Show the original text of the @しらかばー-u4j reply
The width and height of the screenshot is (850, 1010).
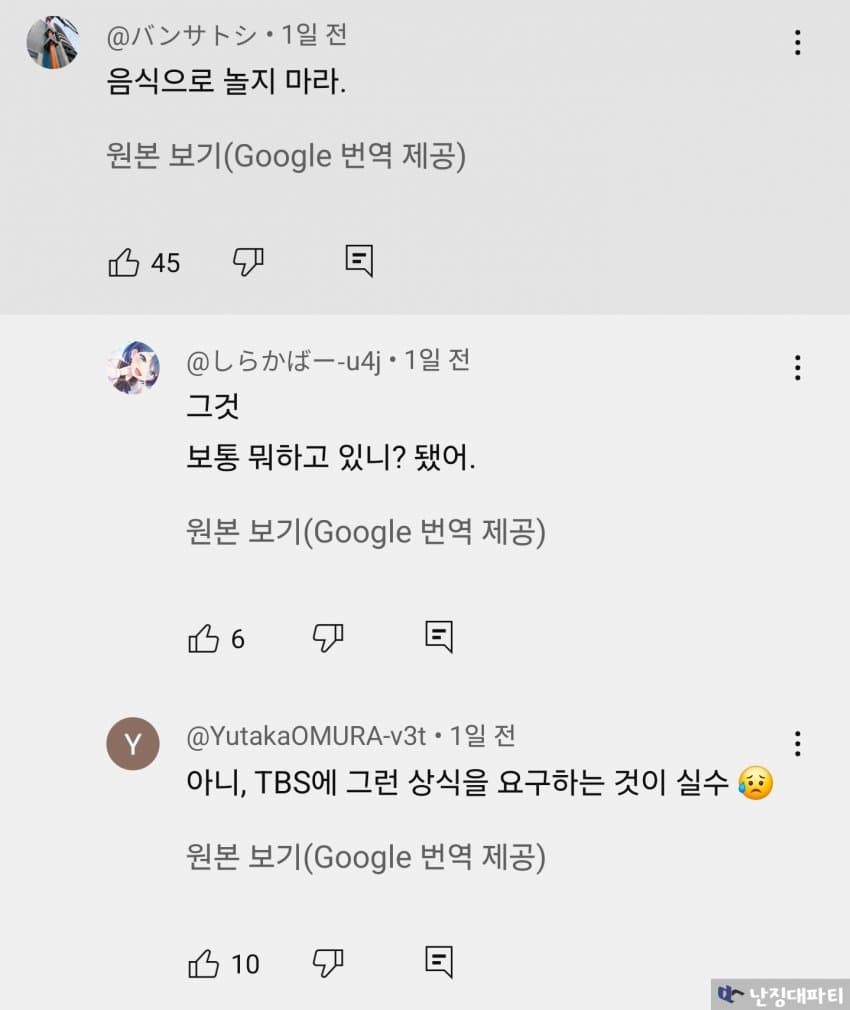[366, 532]
